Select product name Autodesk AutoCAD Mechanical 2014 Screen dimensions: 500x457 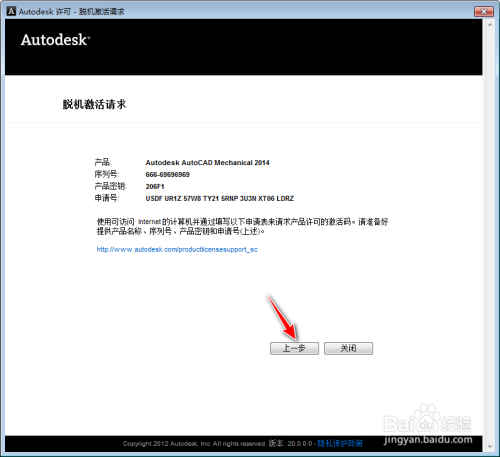click(x=207, y=163)
